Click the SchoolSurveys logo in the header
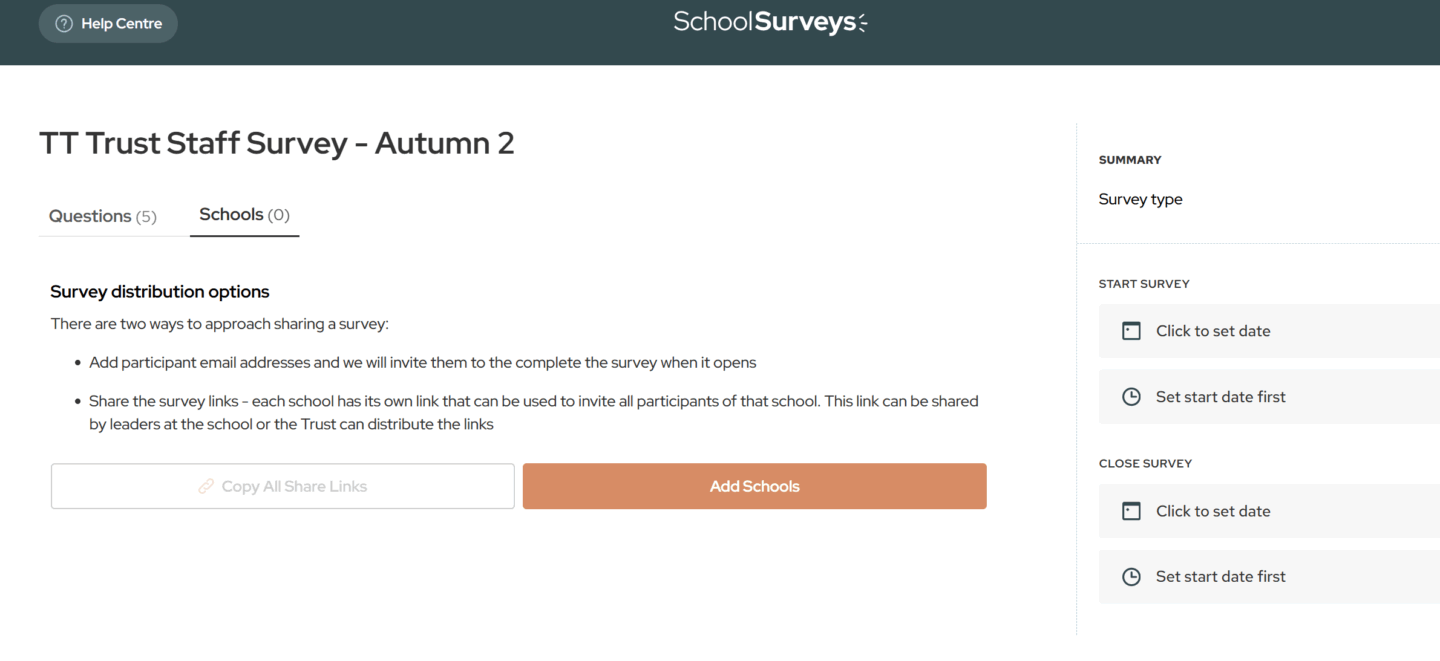 coord(770,22)
